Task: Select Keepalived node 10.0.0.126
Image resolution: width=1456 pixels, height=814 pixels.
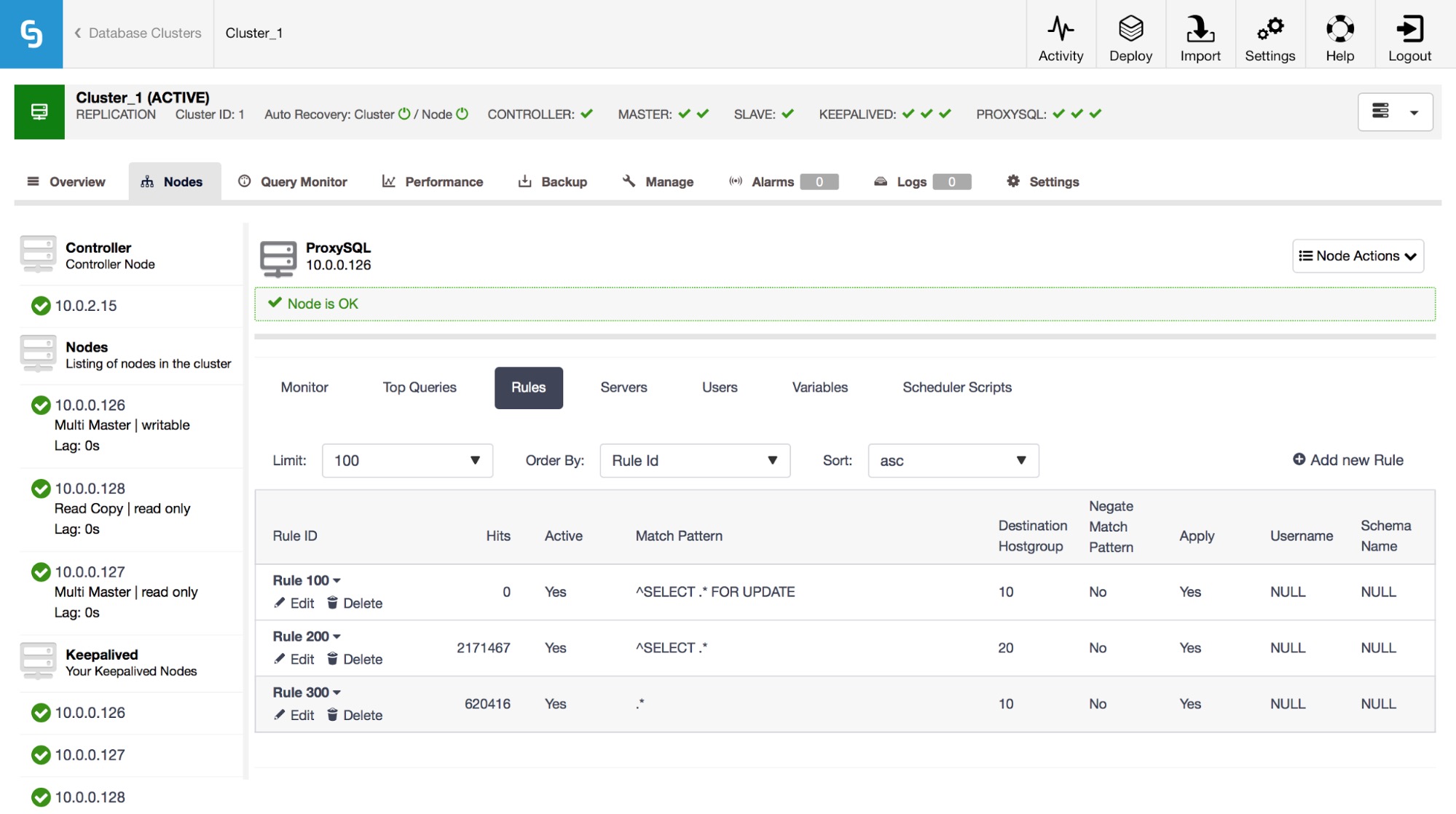Action: pyautogui.click(x=90, y=713)
